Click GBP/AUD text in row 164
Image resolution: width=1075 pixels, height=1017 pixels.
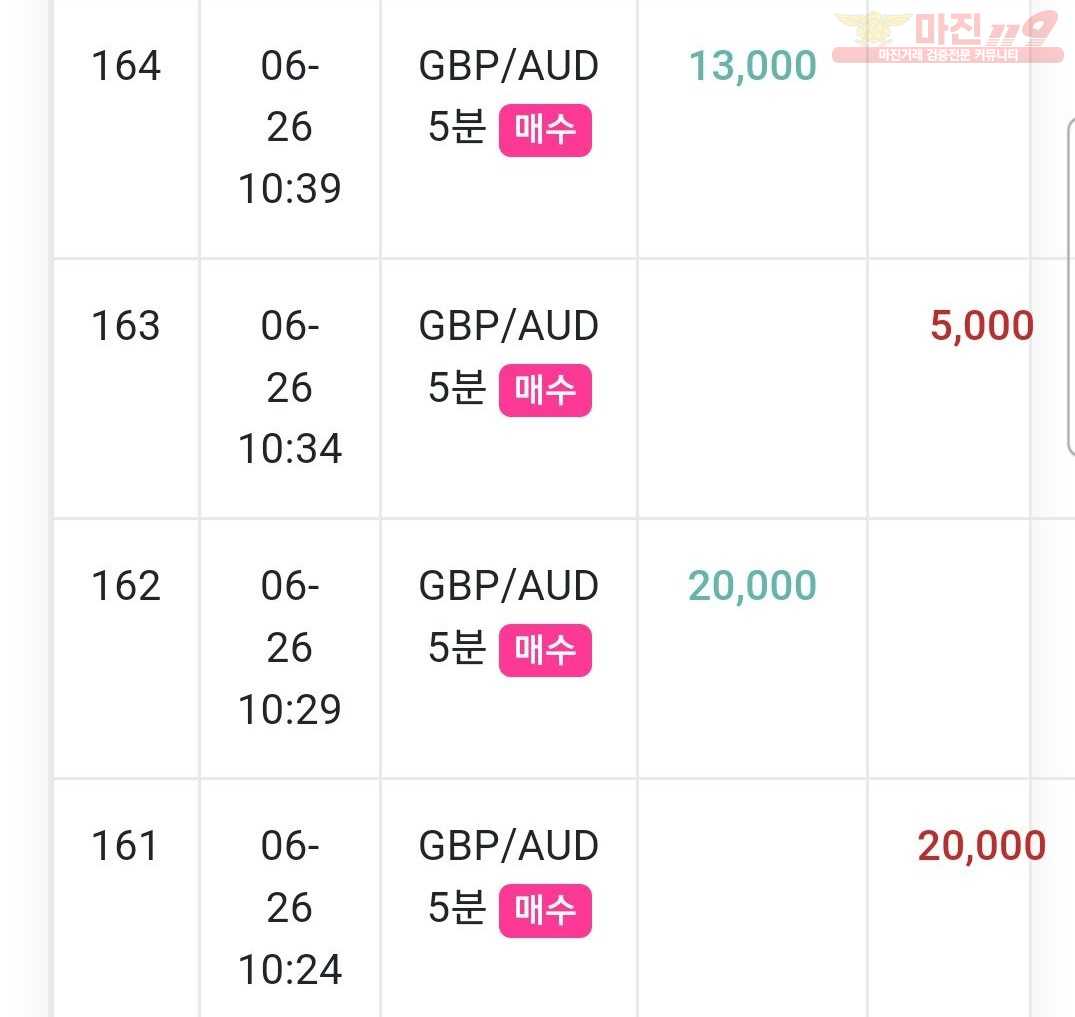click(509, 67)
